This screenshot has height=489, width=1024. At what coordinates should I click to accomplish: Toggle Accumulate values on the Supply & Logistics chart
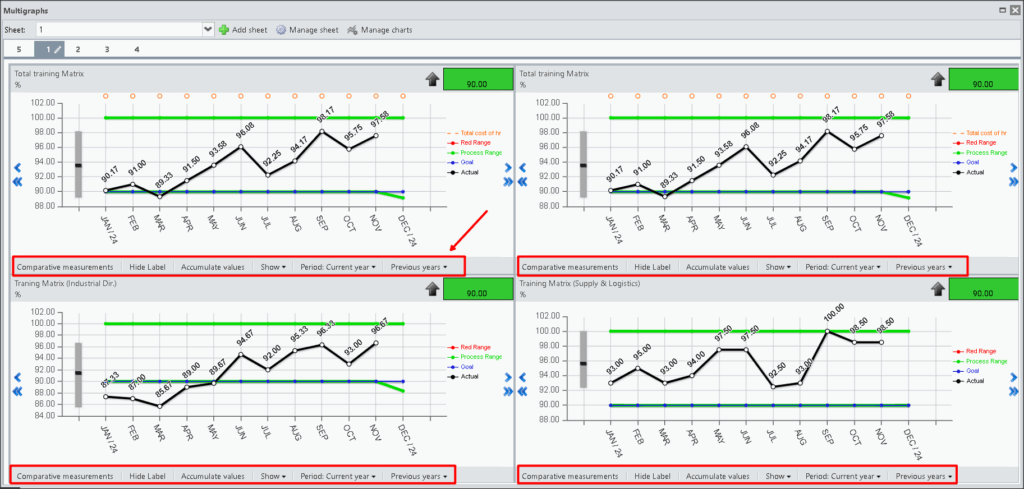(717, 476)
